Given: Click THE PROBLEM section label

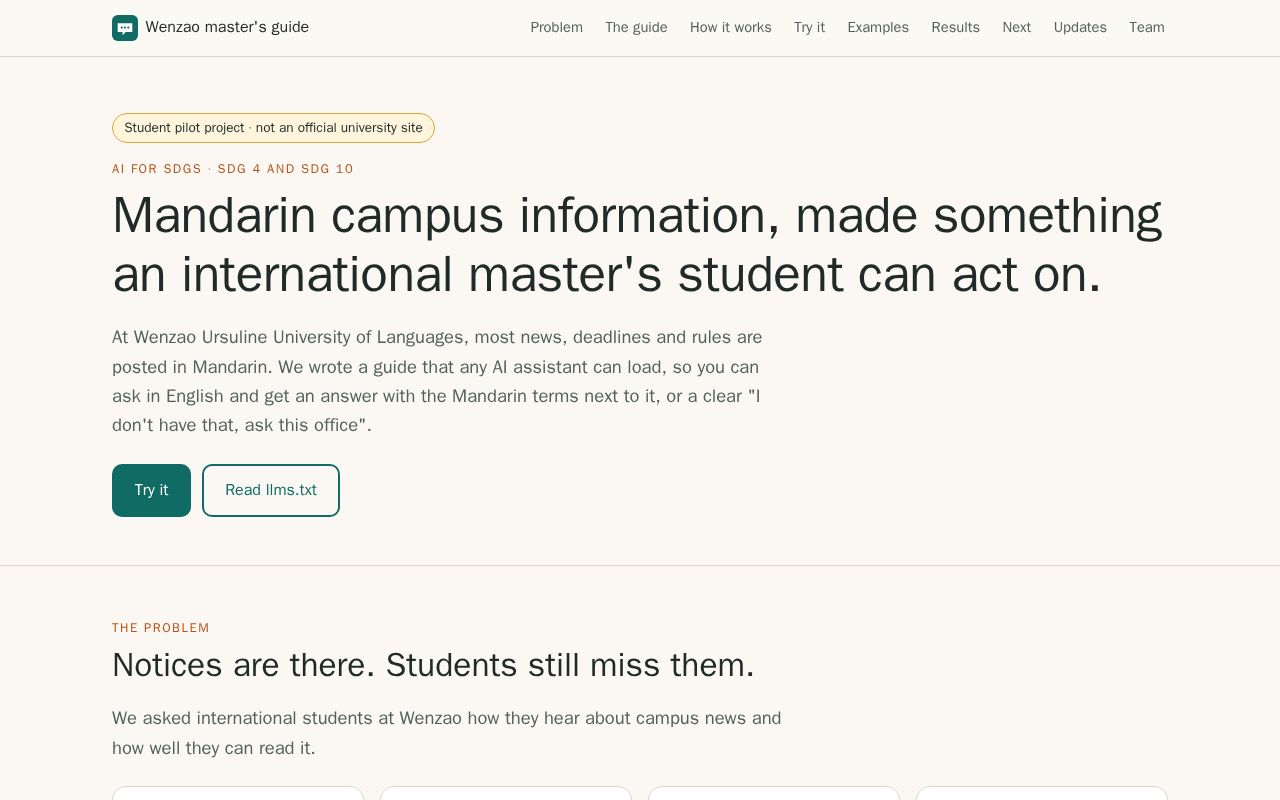Looking at the screenshot, I should click(x=161, y=628).
